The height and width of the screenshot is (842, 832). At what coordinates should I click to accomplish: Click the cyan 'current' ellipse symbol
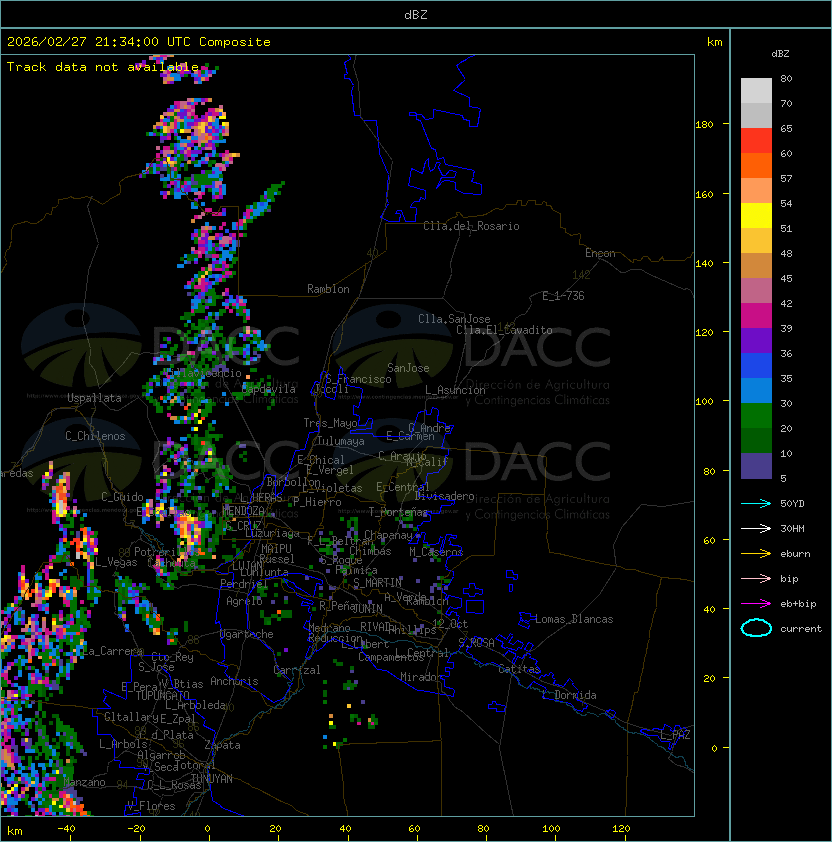point(756,628)
